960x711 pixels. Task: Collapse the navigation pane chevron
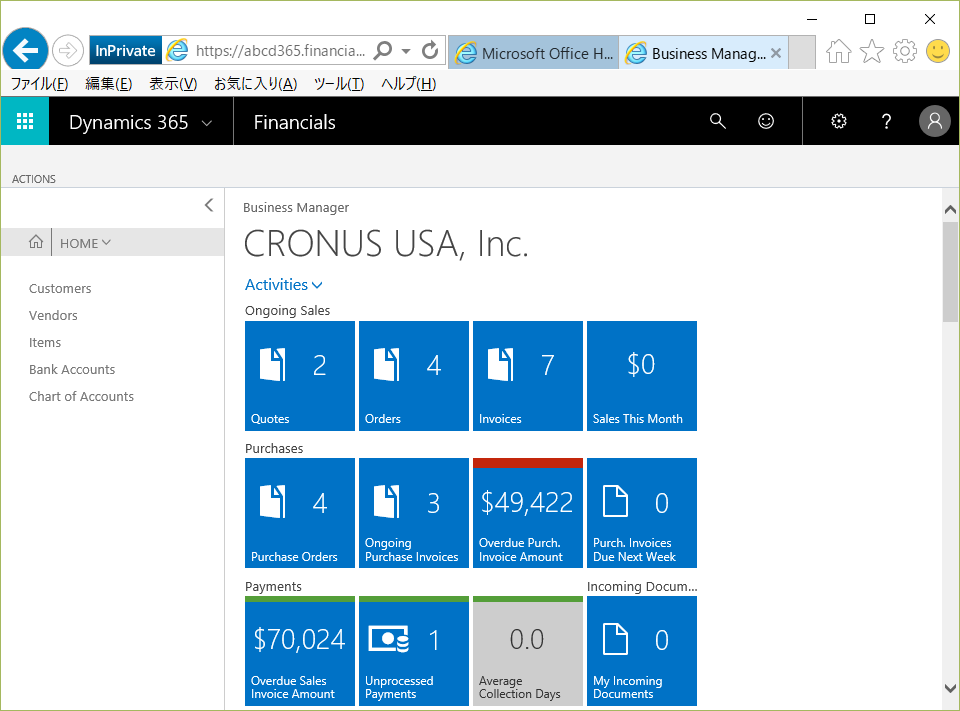coord(209,205)
